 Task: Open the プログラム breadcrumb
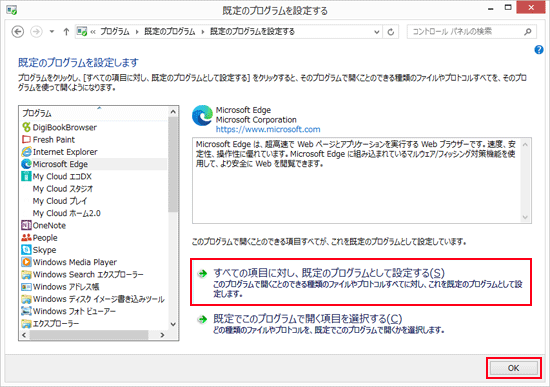point(115,32)
